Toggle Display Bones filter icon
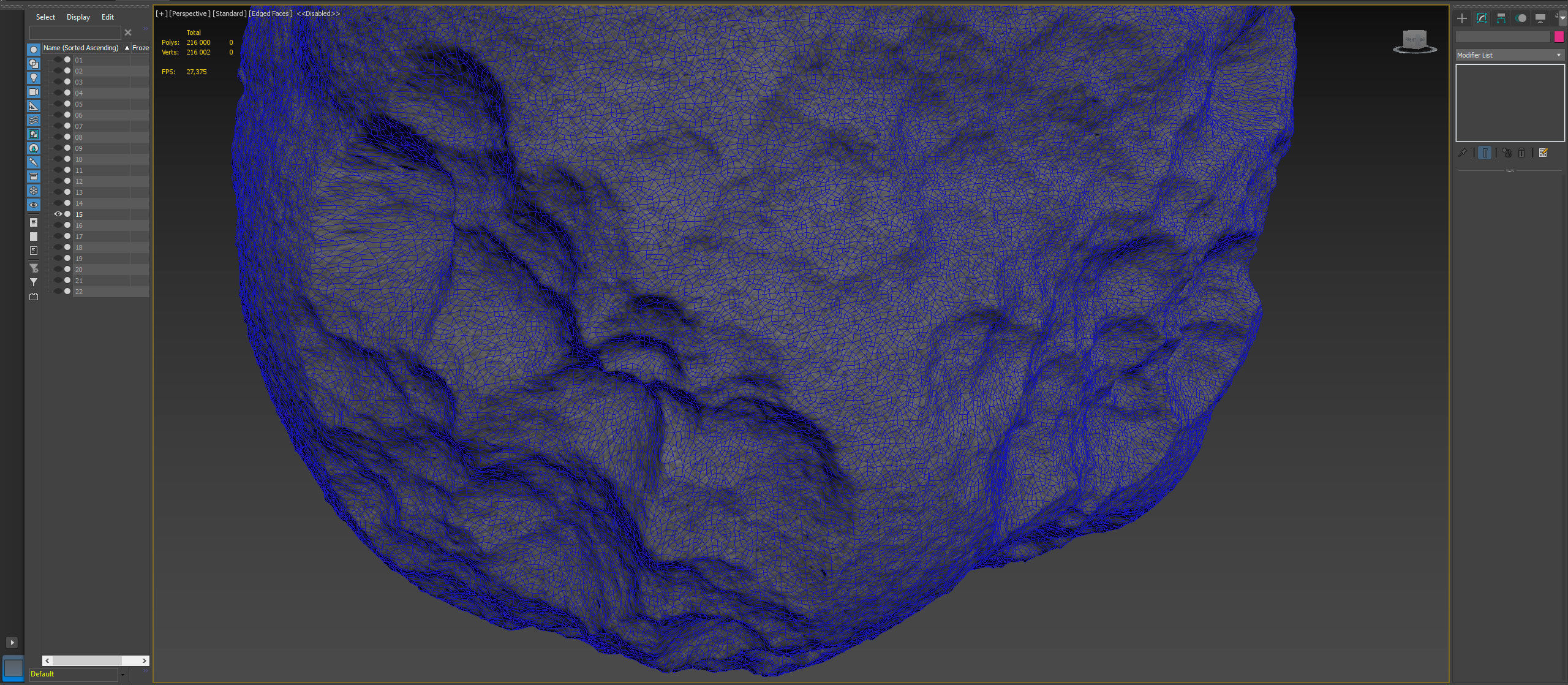Image resolution: width=1568 pixels, height=685 pixels. tap(34, 162)
